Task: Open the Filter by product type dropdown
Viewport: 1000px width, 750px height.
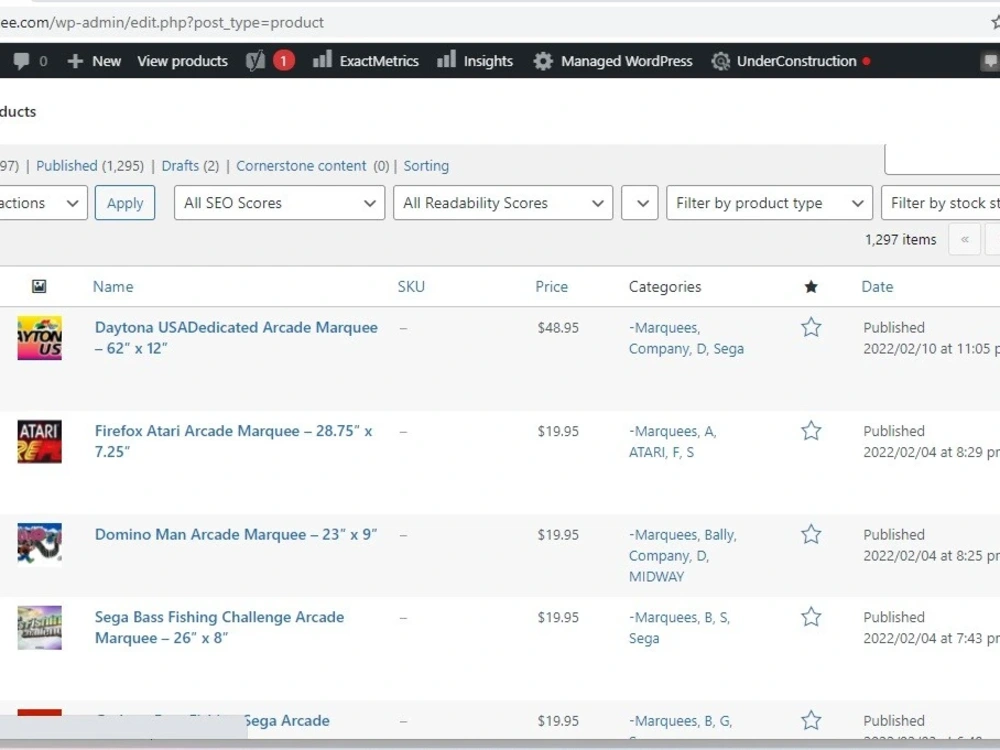Action: [x=769, y=203]
